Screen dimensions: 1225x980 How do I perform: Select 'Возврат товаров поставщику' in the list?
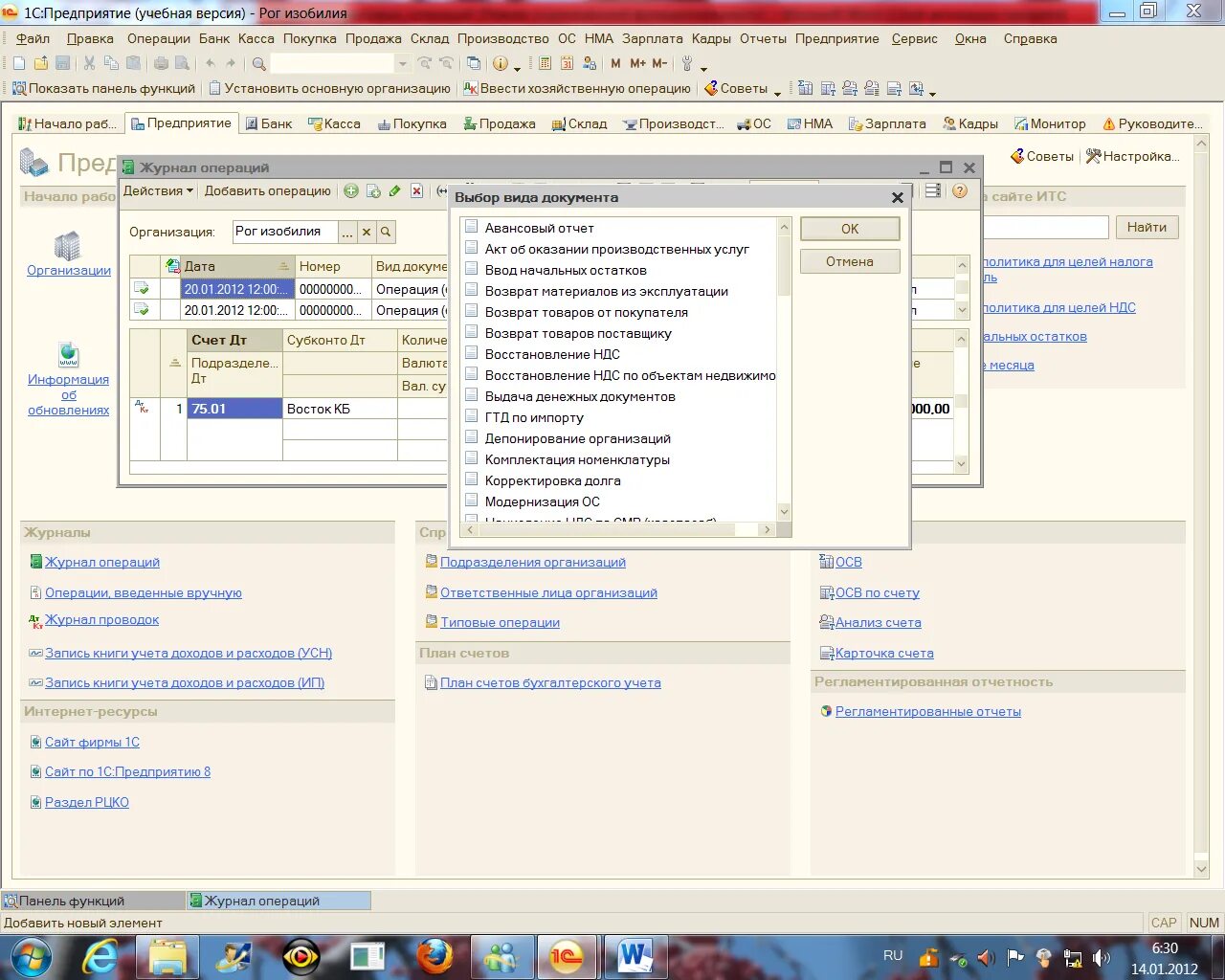click(x=578, y=333)
